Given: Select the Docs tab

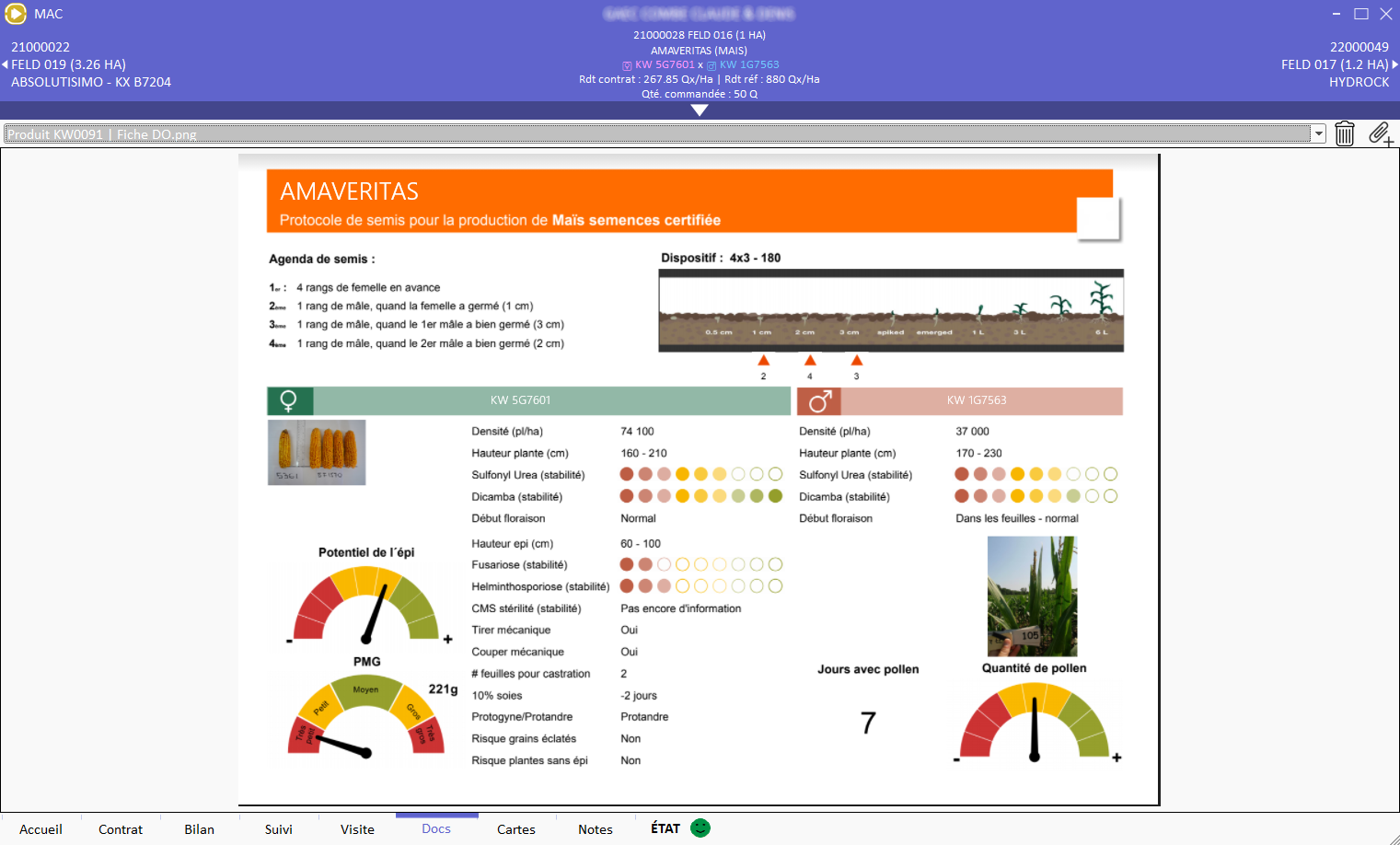Looking at the screenshot, I should pos(436,828).
